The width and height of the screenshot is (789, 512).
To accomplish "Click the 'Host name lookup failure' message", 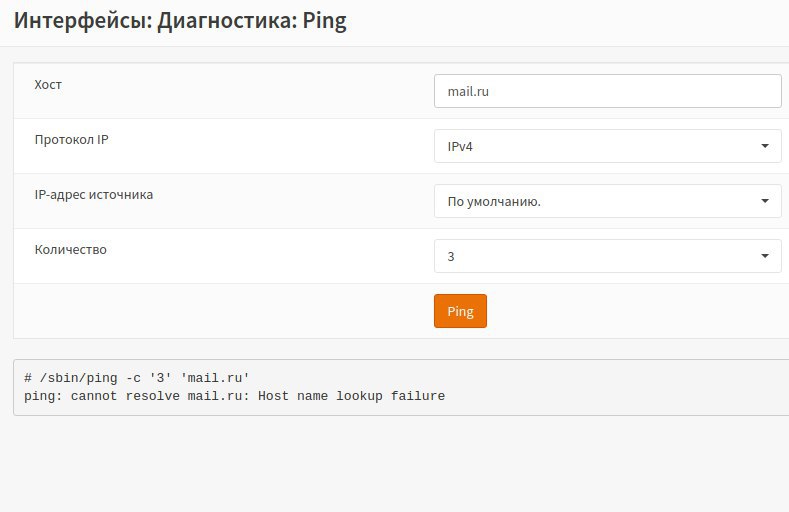I will pyautogui.click(x=351, y=396).
